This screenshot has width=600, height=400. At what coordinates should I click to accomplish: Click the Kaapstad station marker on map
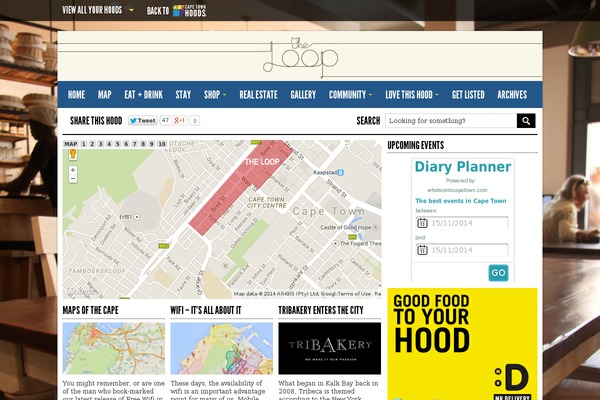(x=341, y=173)
